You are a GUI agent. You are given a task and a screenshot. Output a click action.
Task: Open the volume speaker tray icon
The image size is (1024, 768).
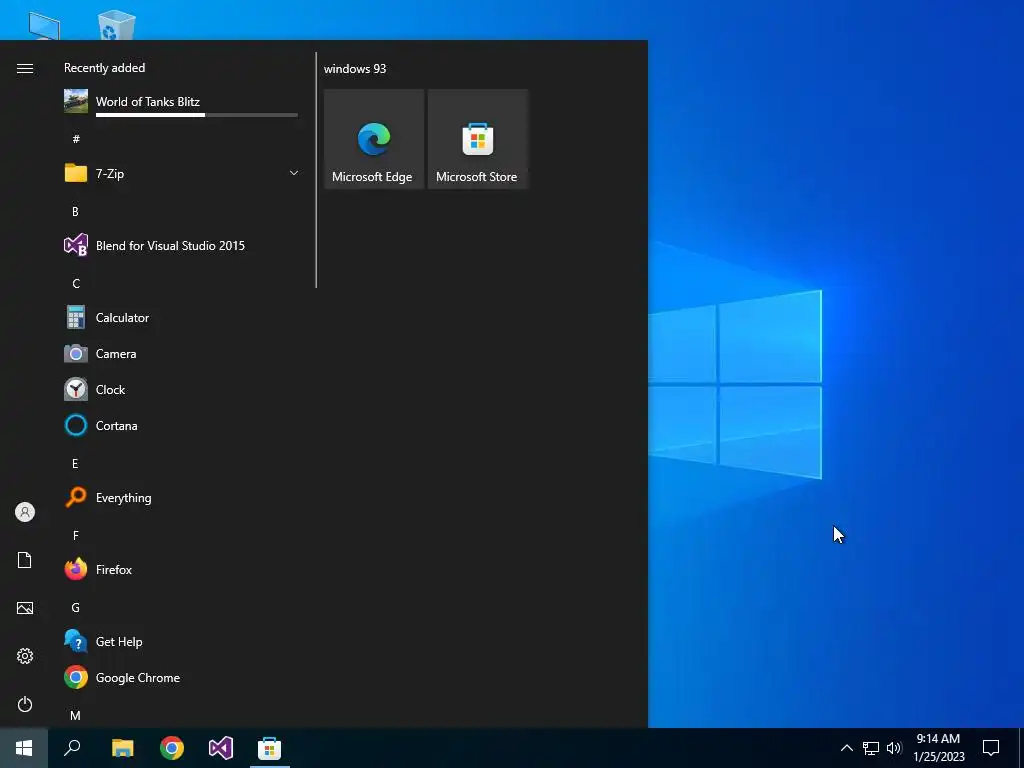(x=894, y=748)
